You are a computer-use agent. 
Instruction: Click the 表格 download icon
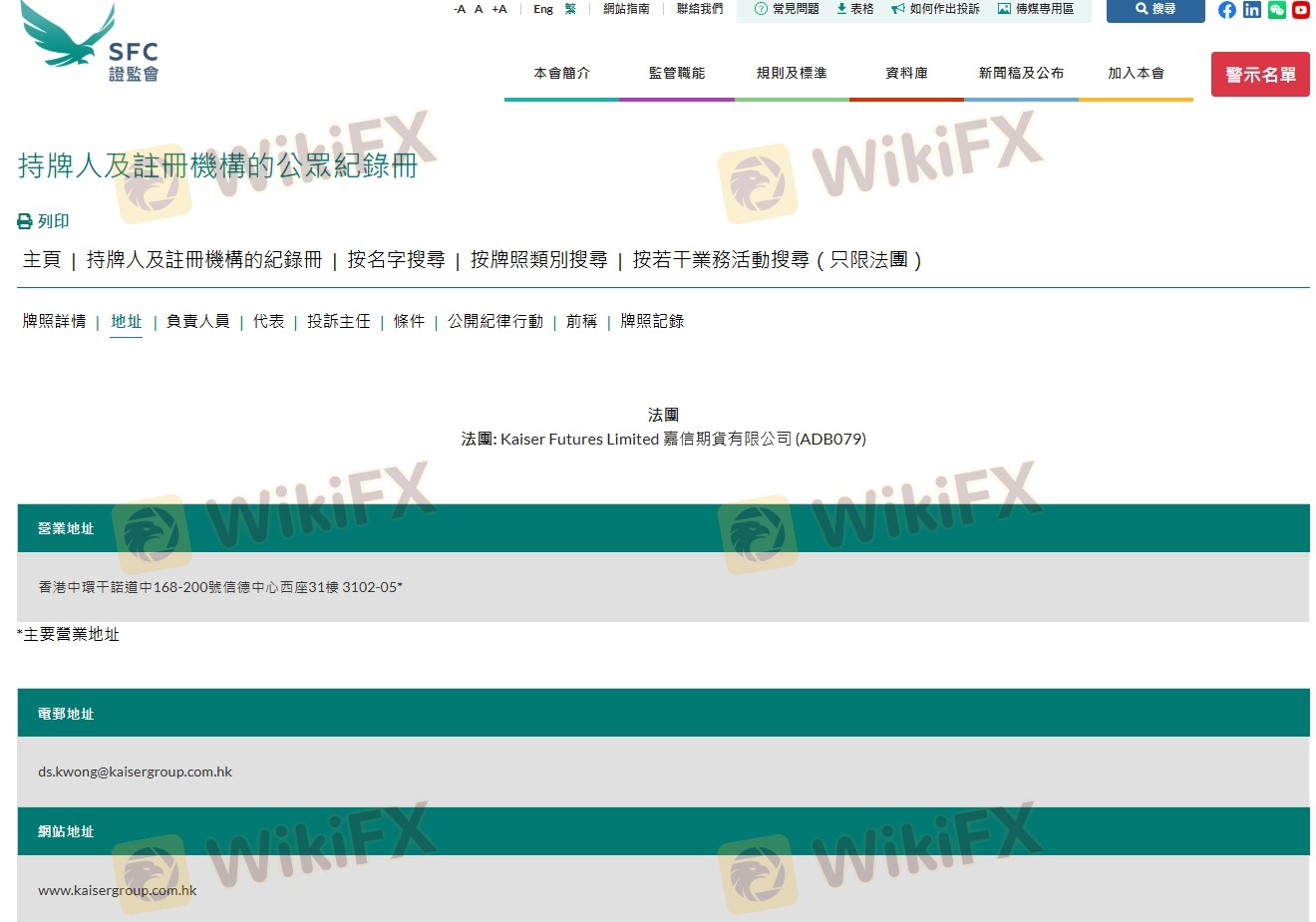(841, 9)
